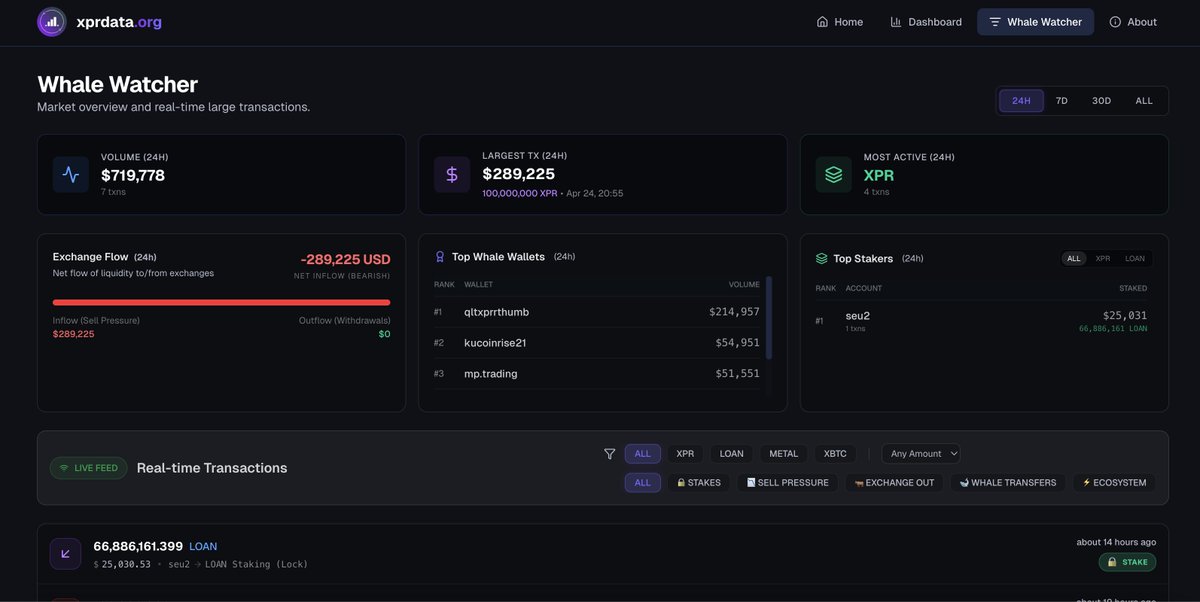This screenshot has width=1200, height=602.
Task: Open the Any Amount dropdown
Action: 921,454
